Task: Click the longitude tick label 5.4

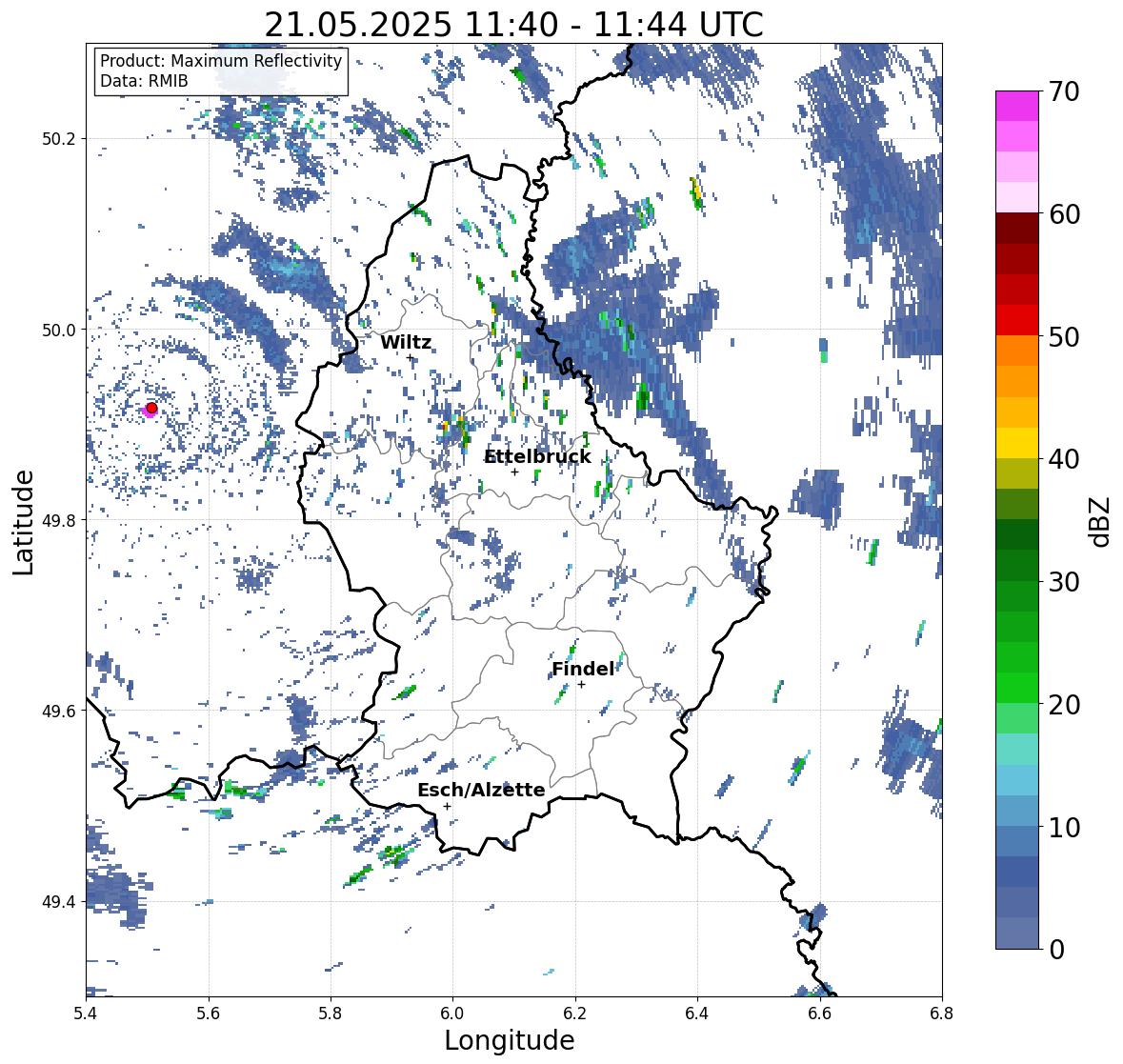Action: (86, 1013)
